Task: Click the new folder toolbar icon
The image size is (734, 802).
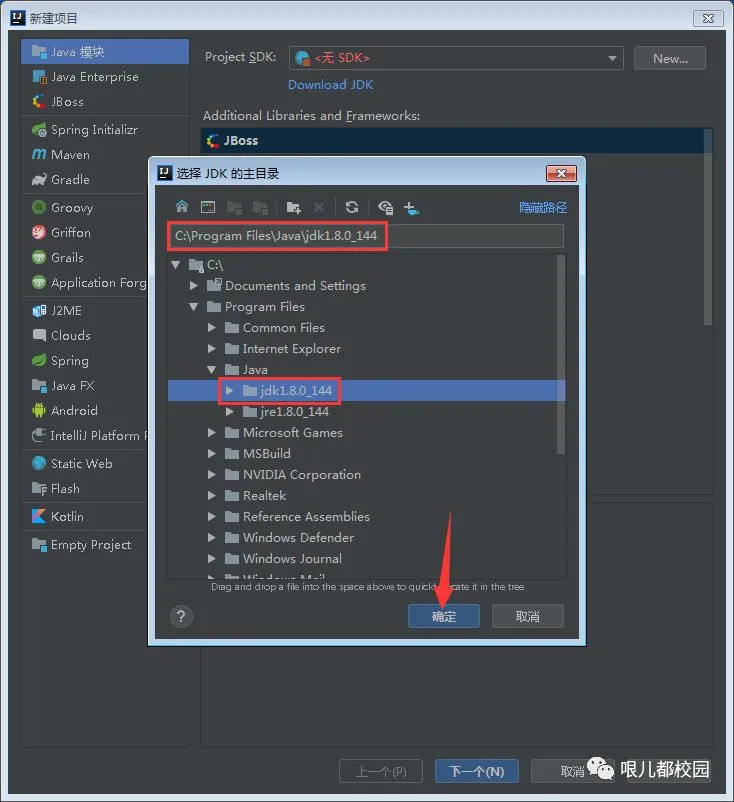Action: [294, 207]
